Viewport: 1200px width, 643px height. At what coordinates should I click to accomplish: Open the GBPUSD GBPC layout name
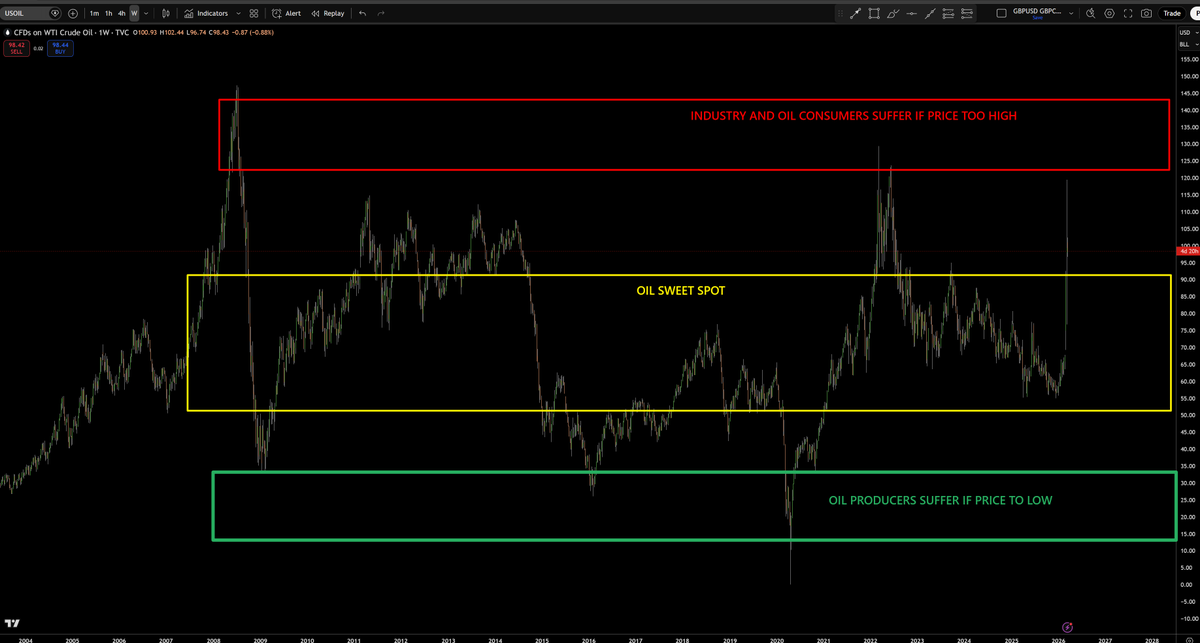point(1036,12)
